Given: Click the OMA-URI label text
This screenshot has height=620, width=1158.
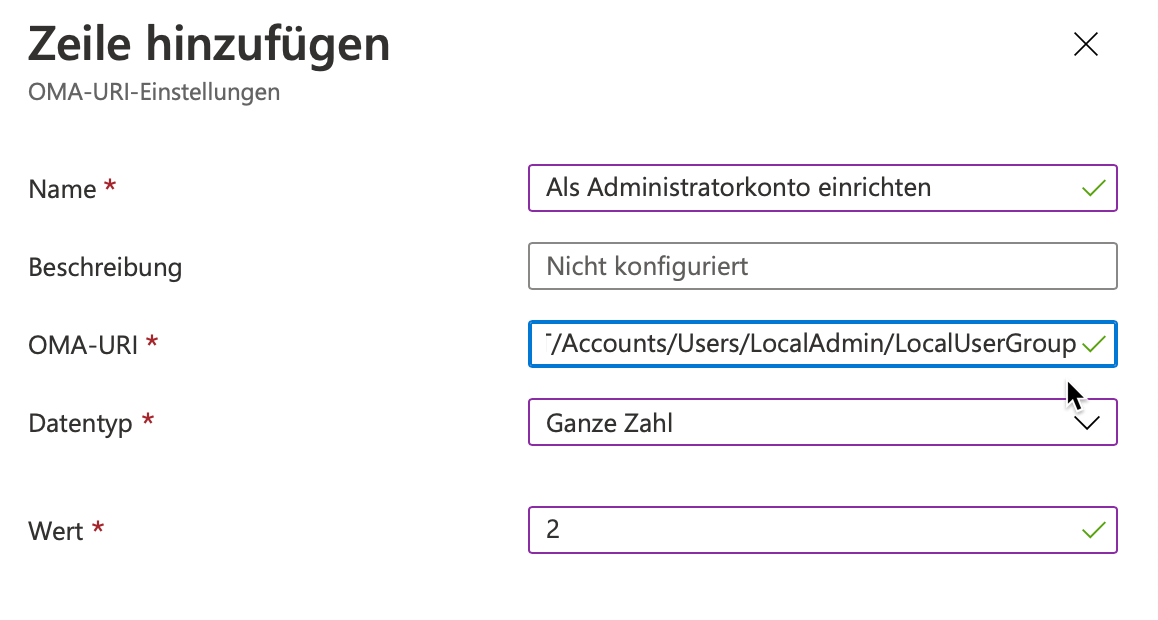Looking at the screenshot, I should (x=84, y=345).
